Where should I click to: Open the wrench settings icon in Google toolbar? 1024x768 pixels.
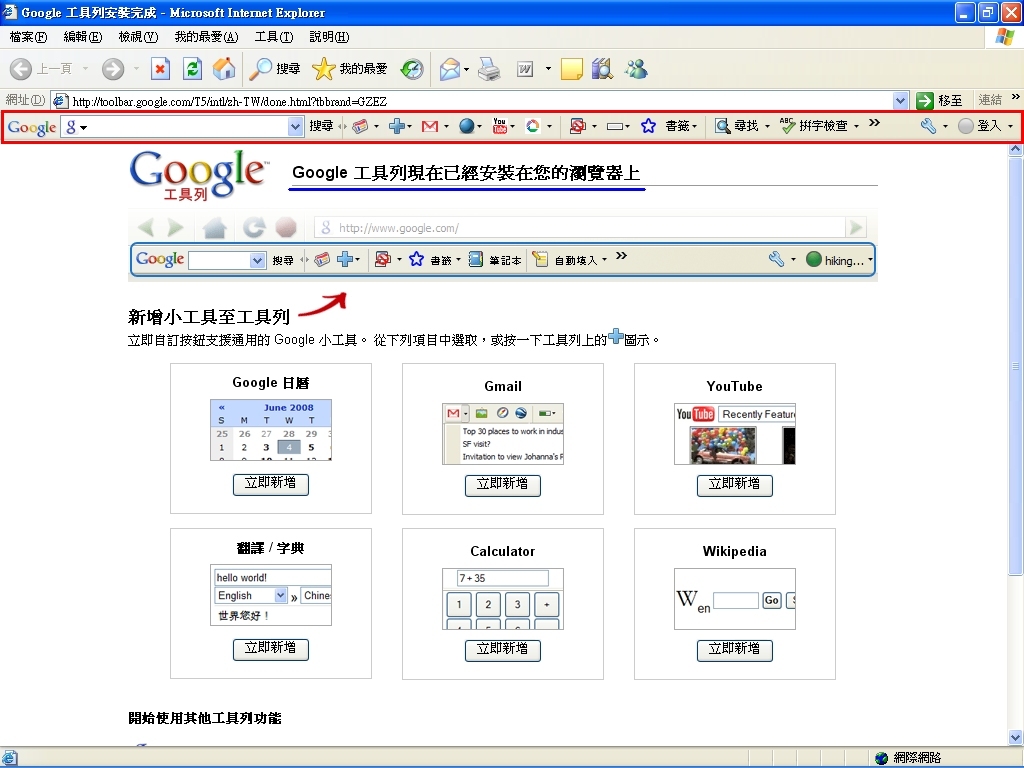pos(928,126)
